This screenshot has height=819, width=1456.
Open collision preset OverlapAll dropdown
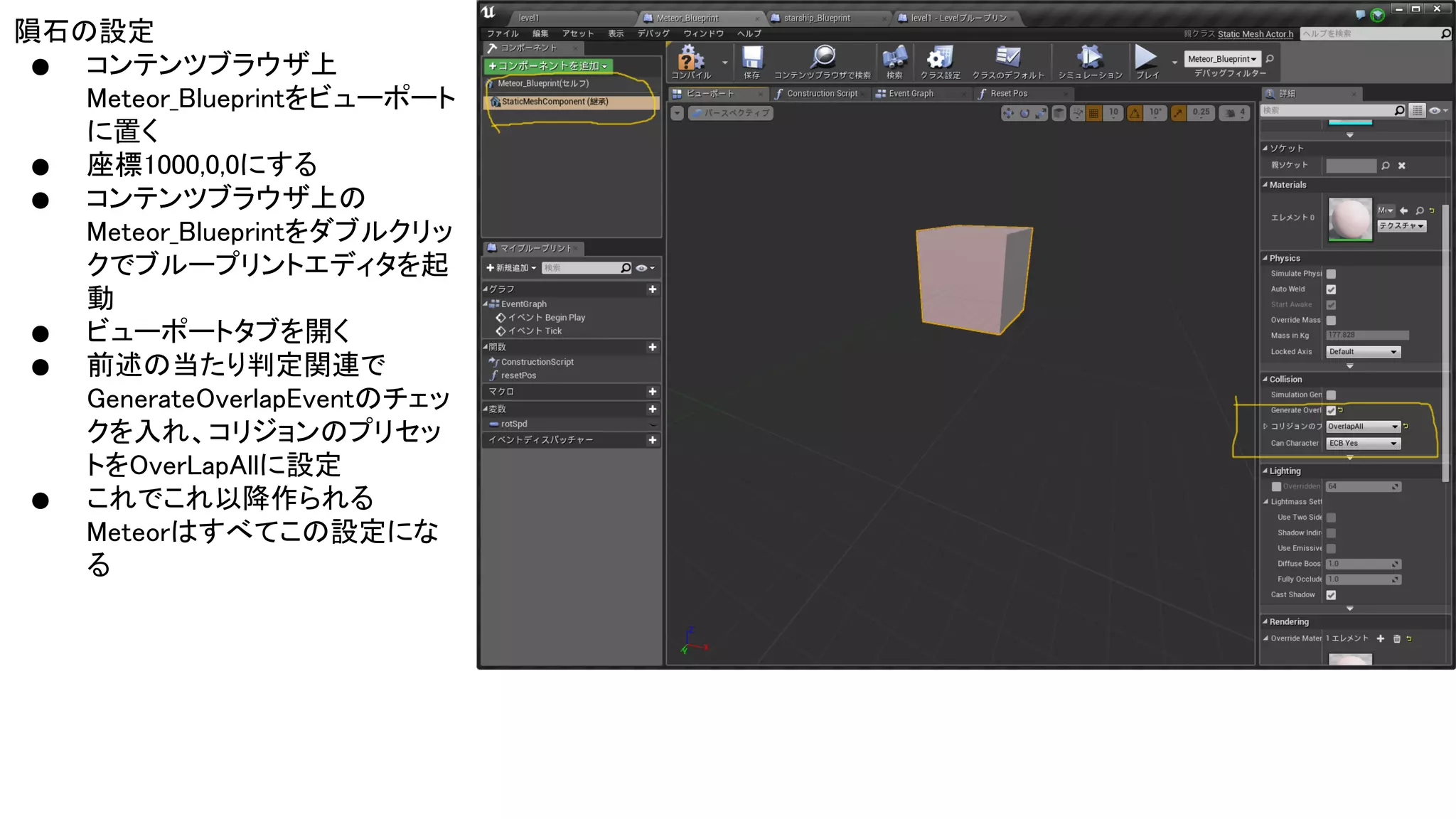tap(1363, 427)
